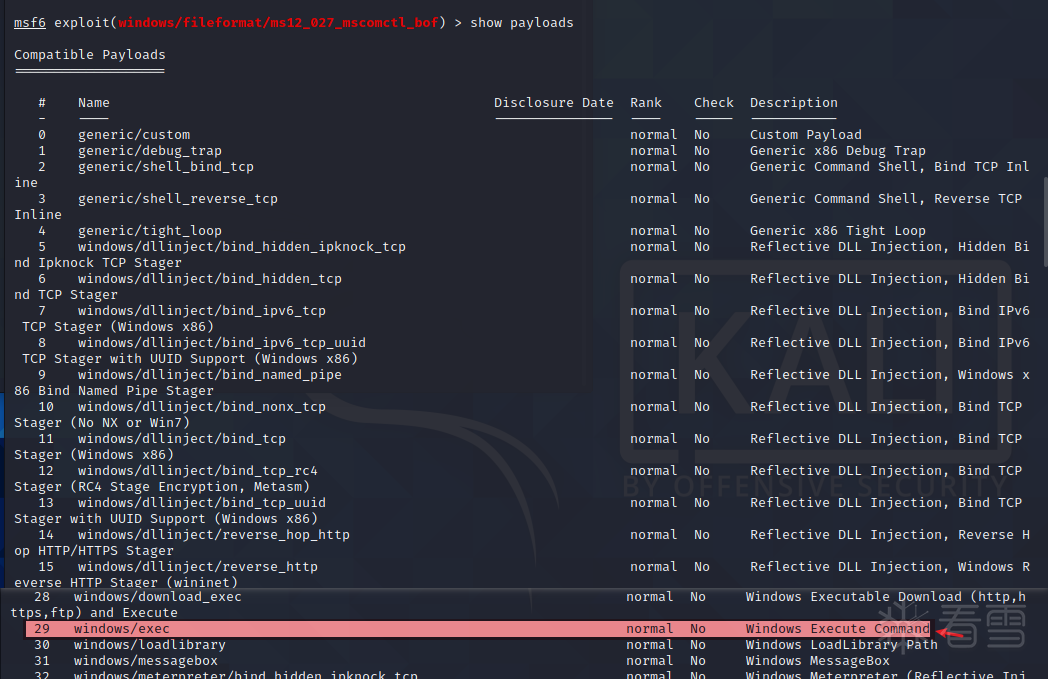
Task: Select the windows/dllinject/reverse_http payload
Action: (198, 567)
